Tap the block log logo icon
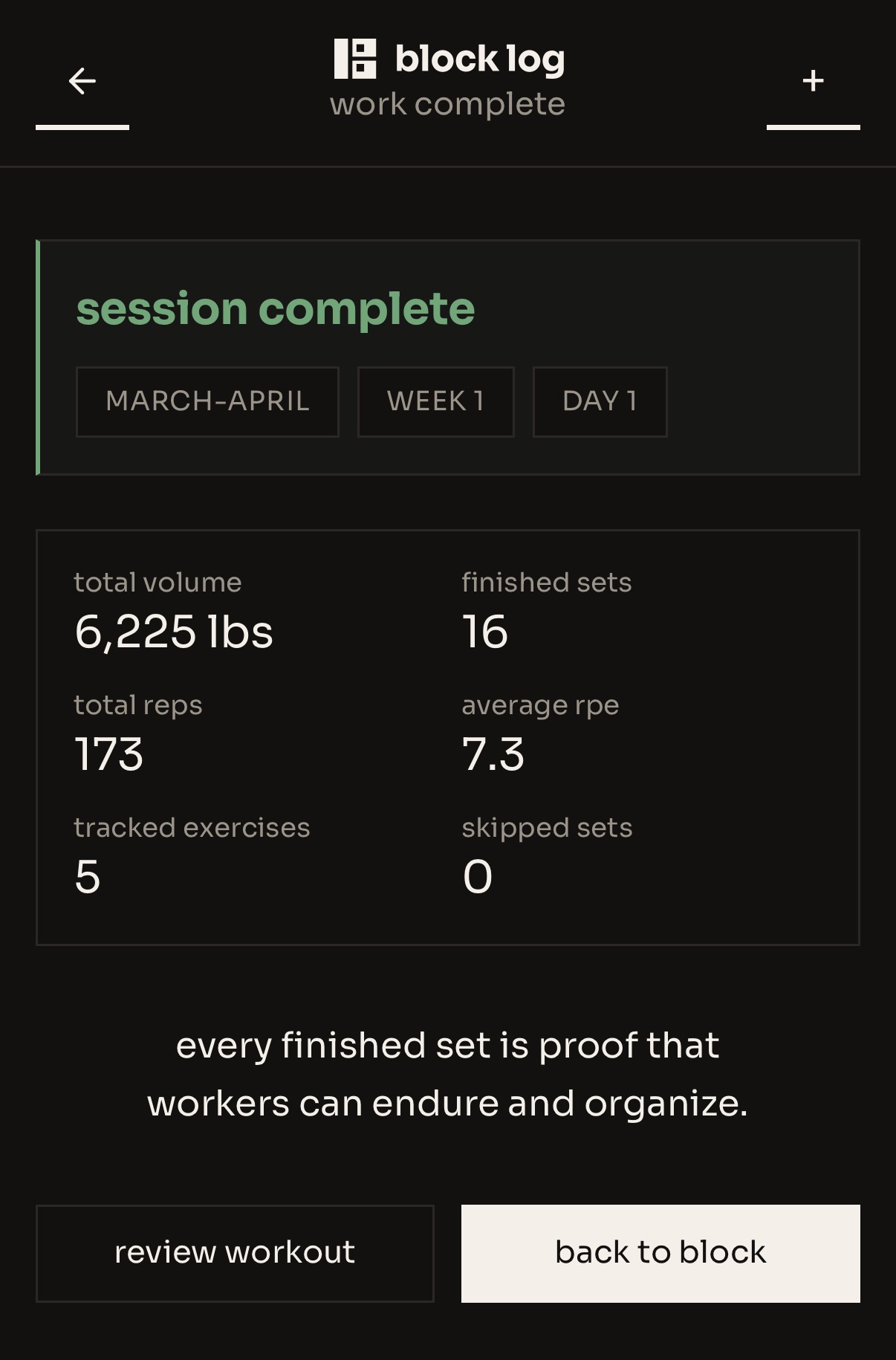896x1360 pixels. (x=355, y=58)
